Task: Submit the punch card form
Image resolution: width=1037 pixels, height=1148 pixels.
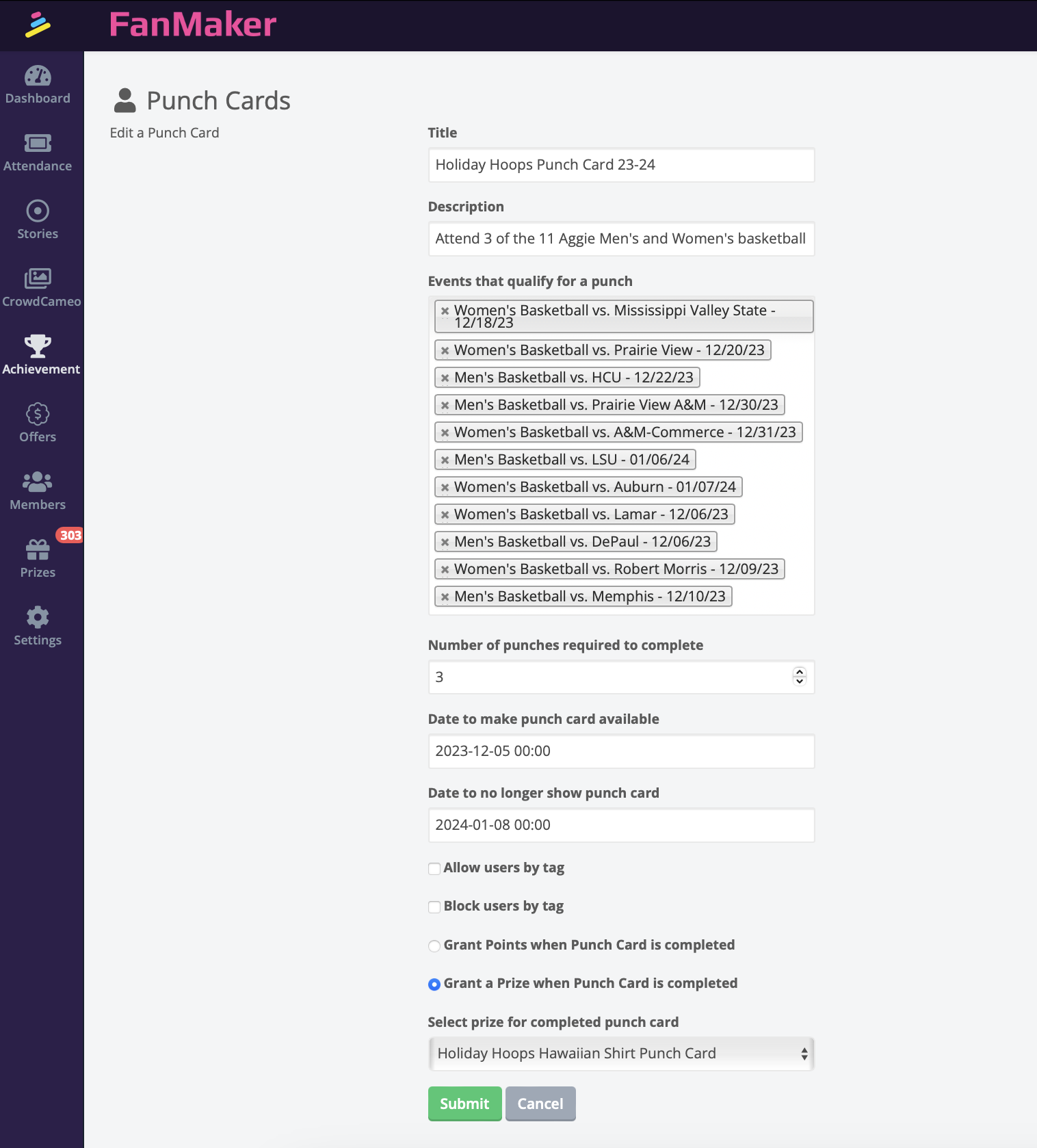Action: 464,1104
